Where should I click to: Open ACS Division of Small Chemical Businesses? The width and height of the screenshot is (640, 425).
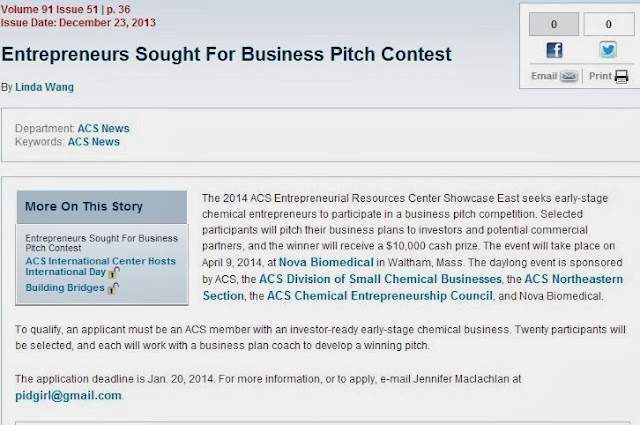(380, 279)
